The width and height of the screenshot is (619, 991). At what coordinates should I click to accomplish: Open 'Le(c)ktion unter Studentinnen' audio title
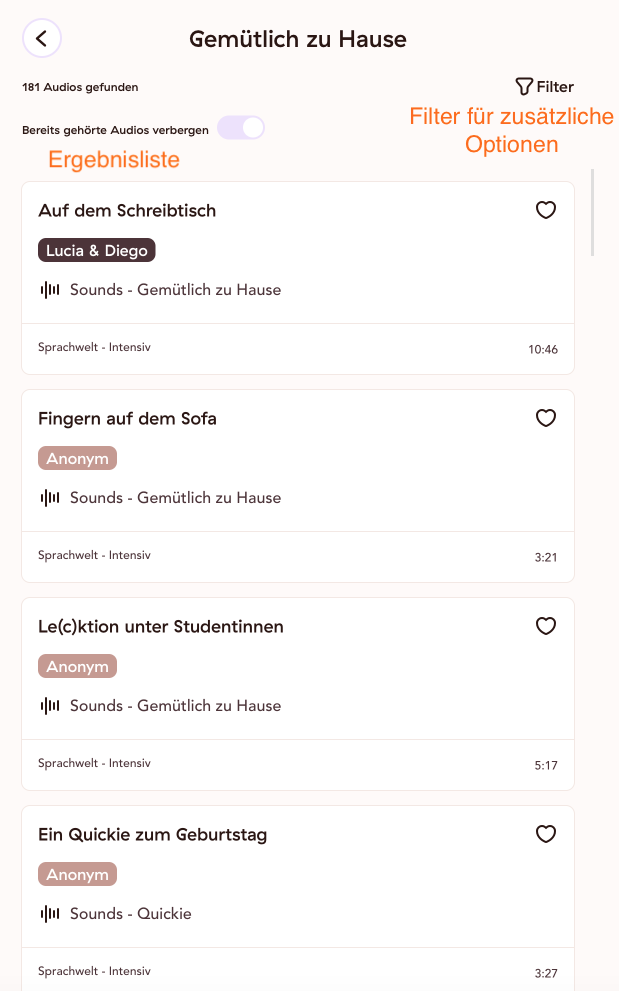coord(161,626)
